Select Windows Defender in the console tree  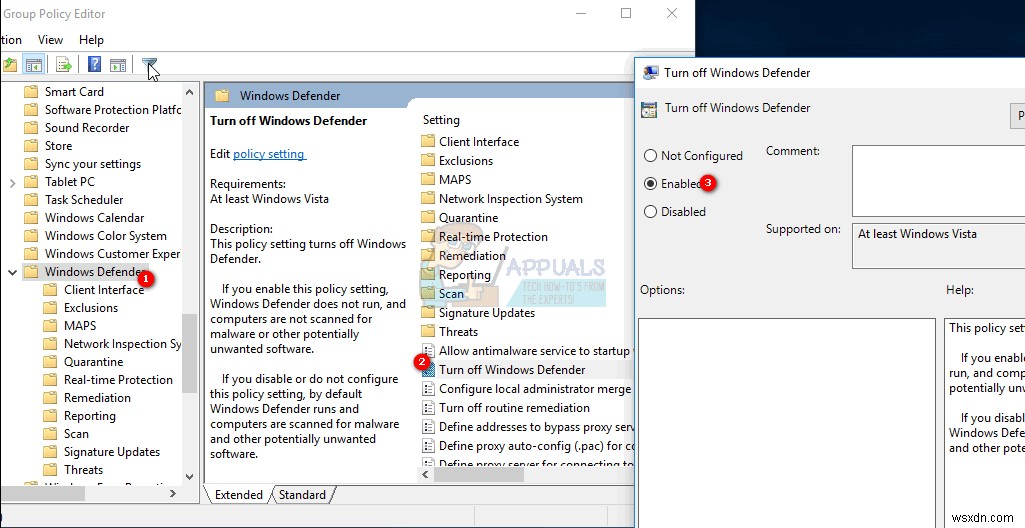pyautogui.click(x=95, y=272)
